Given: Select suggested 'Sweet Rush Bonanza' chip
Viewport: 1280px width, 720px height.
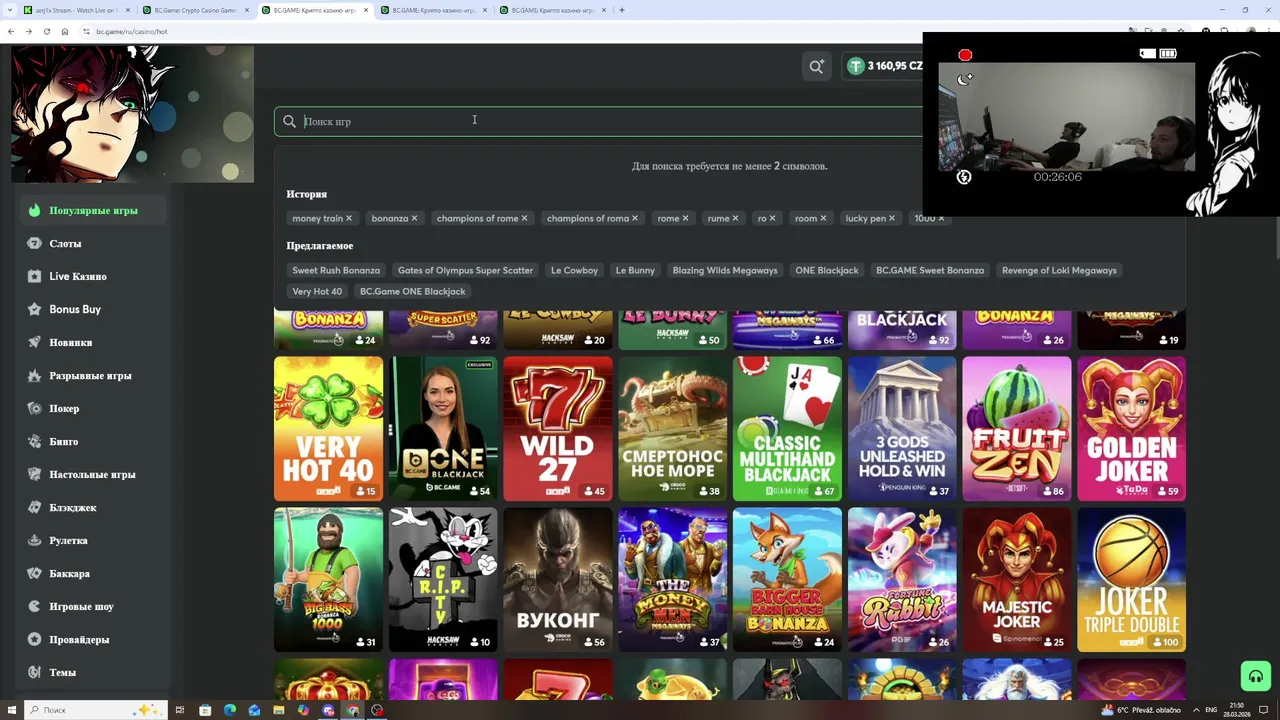Looking at the screenshot, I should point(336,270).
